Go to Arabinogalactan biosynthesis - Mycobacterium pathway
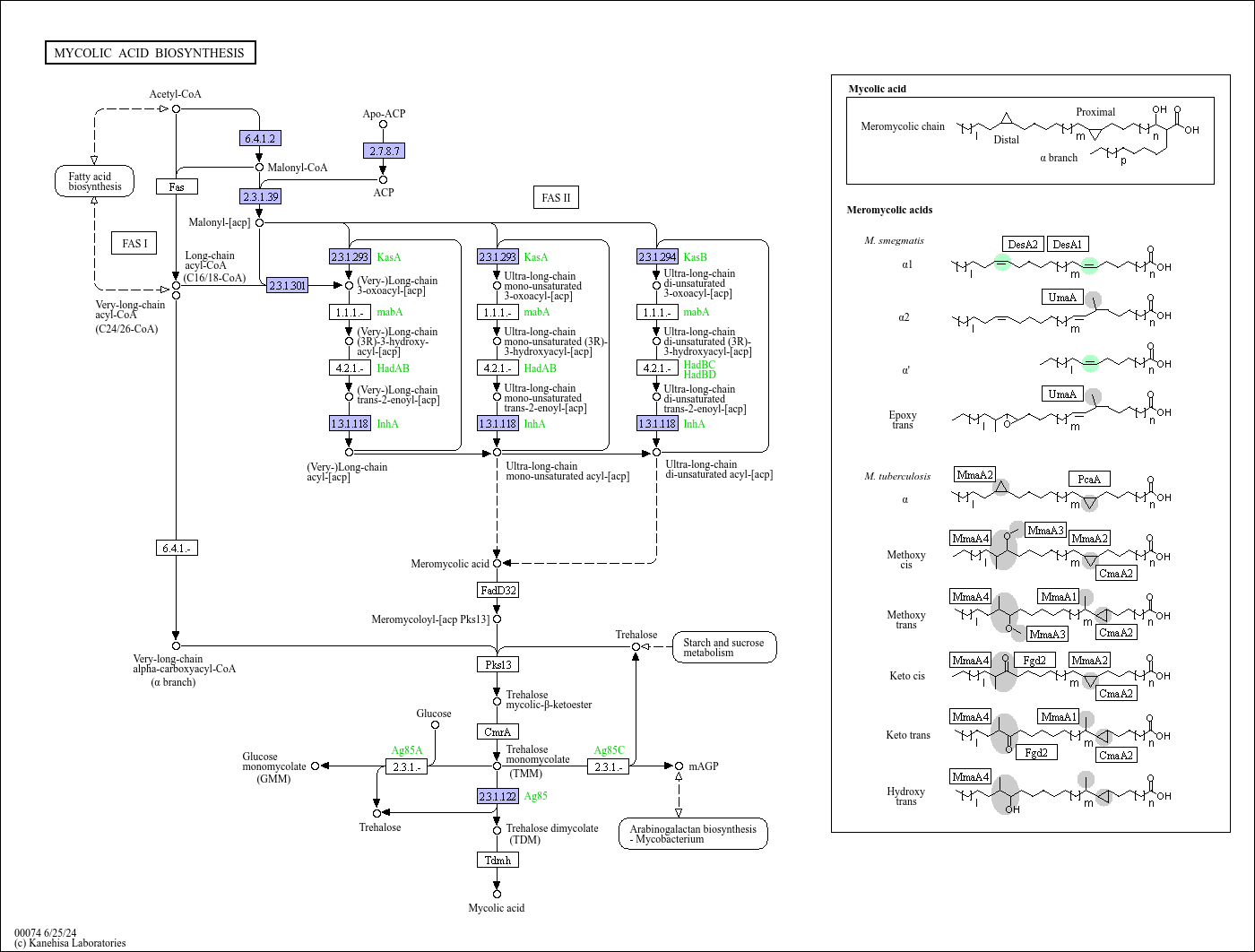This screenshot has height=952, width=1255. pos(692,834)
